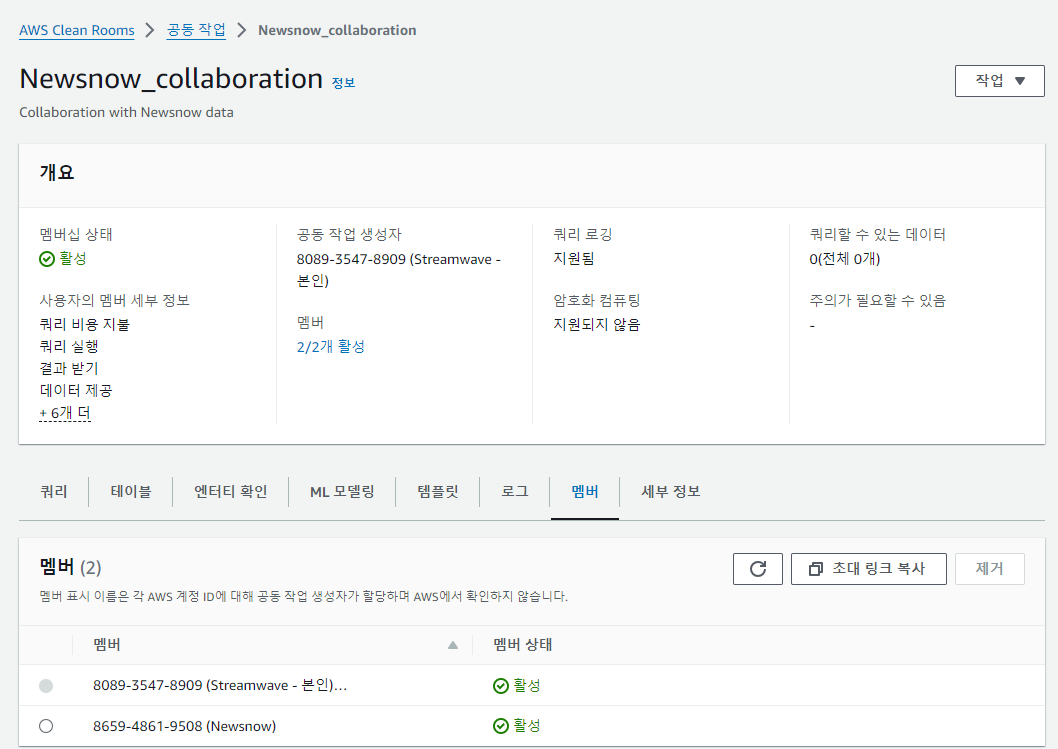Click the '결과 받기' ability text
Viewport: 1058px width, 749px height.
tap(69, 368)
